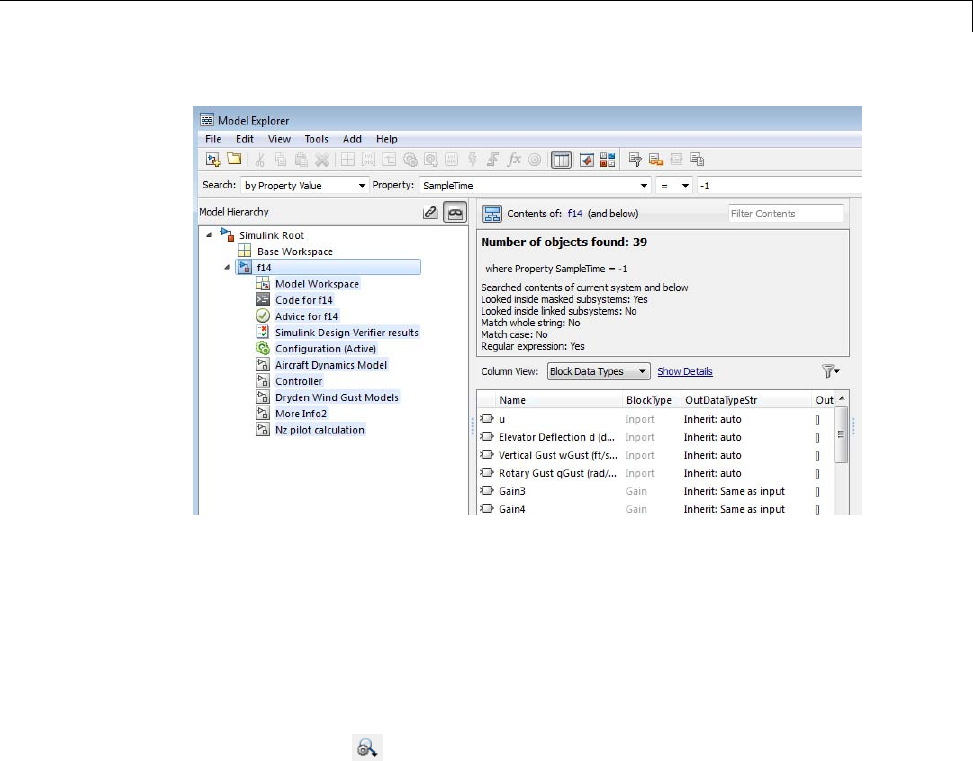This screenshot has width=973, height=761.
Task: Click the rightmost toolbar documents icon
Action: pos(697,160)
